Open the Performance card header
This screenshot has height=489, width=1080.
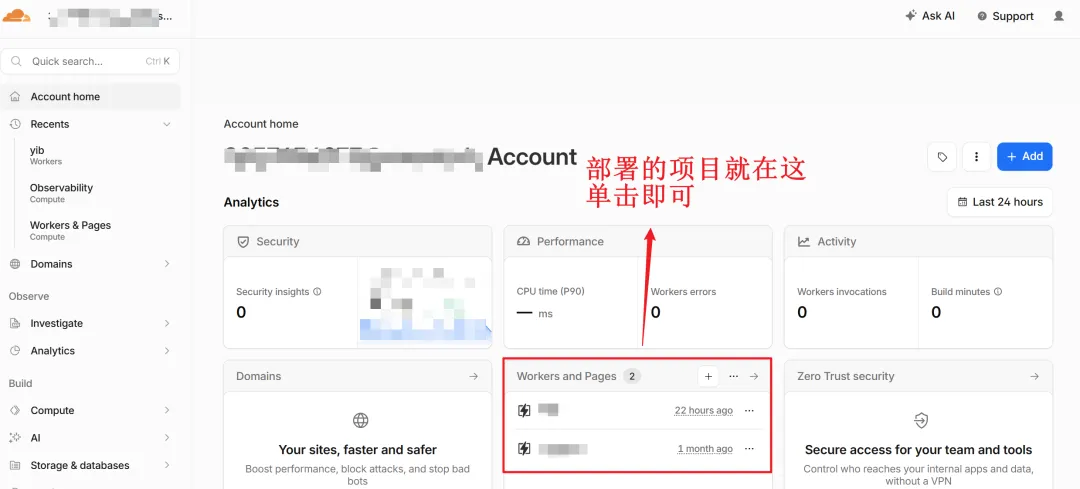coord(638,242)
